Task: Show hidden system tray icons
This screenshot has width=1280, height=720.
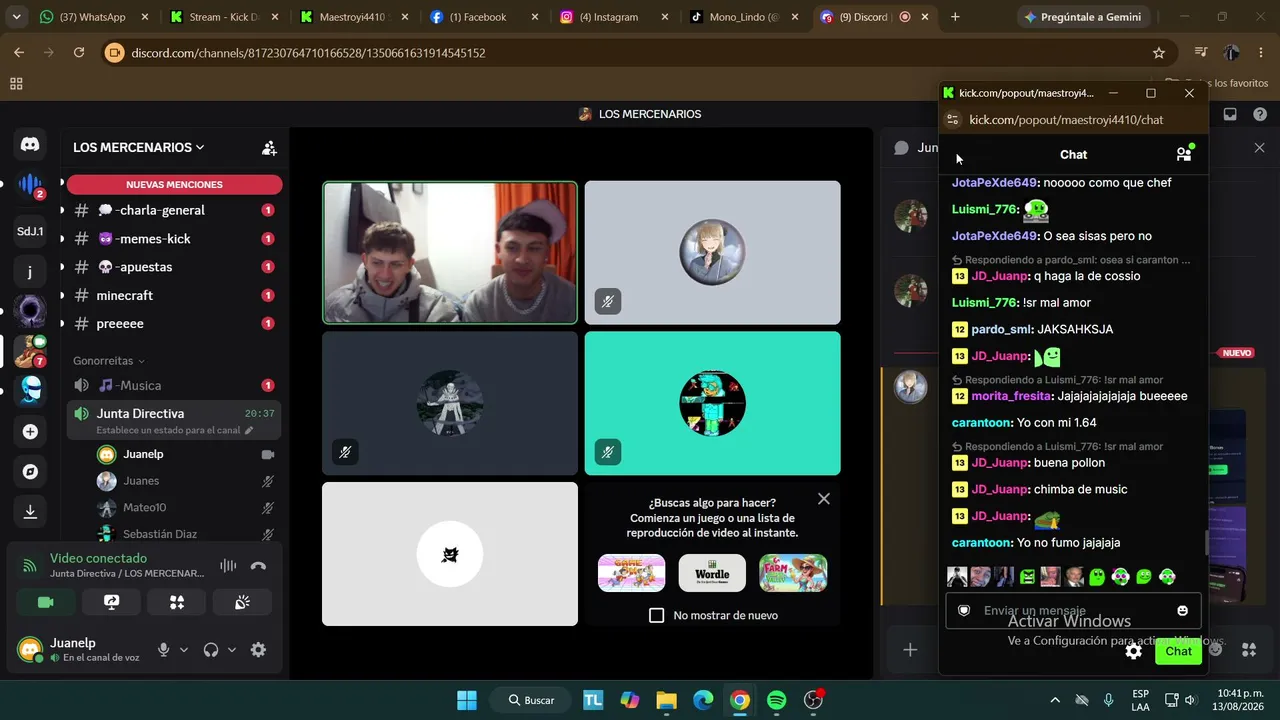Action: click(x=1054, y=700)
